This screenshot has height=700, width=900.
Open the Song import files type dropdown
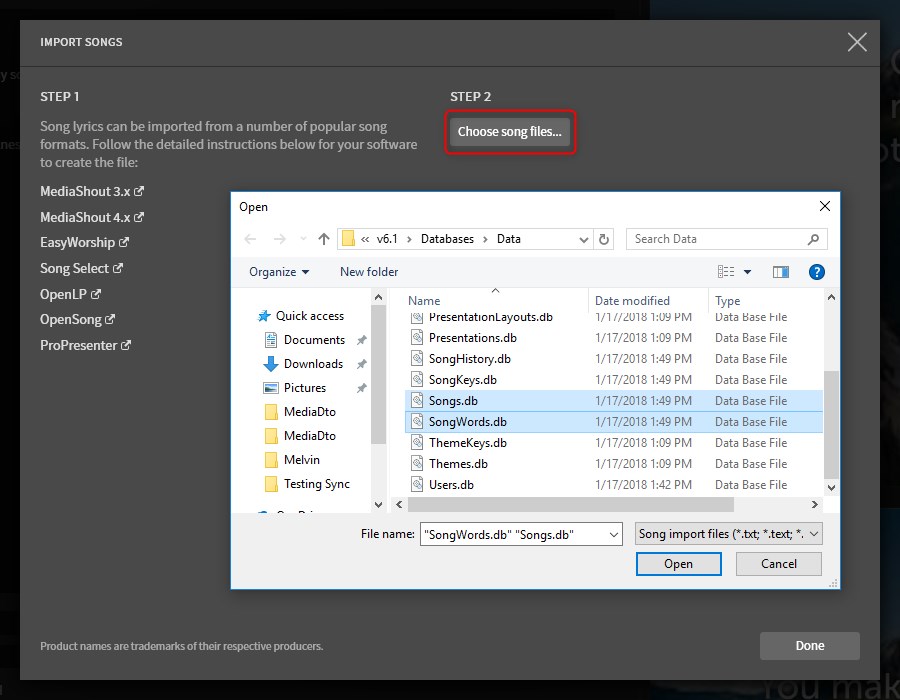728,534
